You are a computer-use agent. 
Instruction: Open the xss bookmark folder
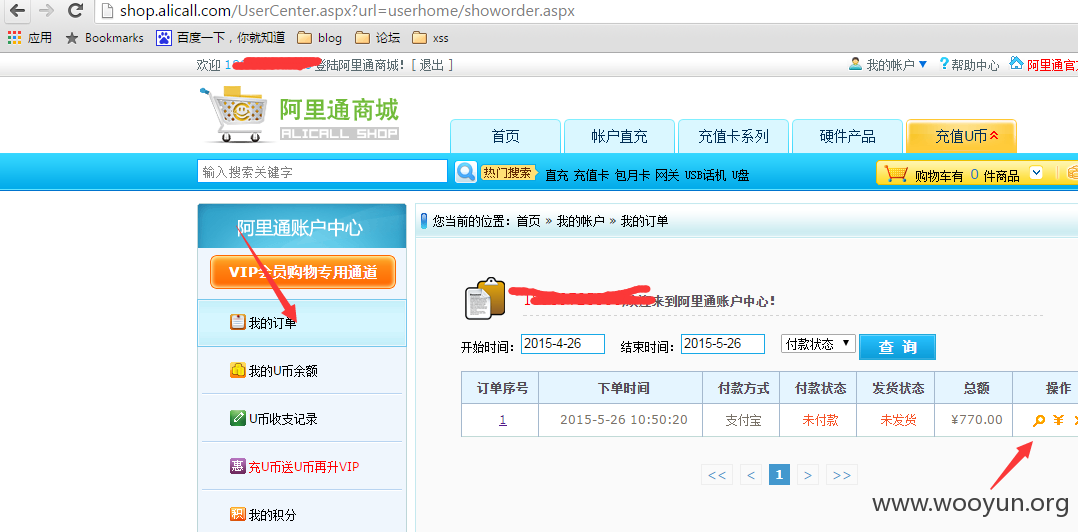(x=430, y=38)
